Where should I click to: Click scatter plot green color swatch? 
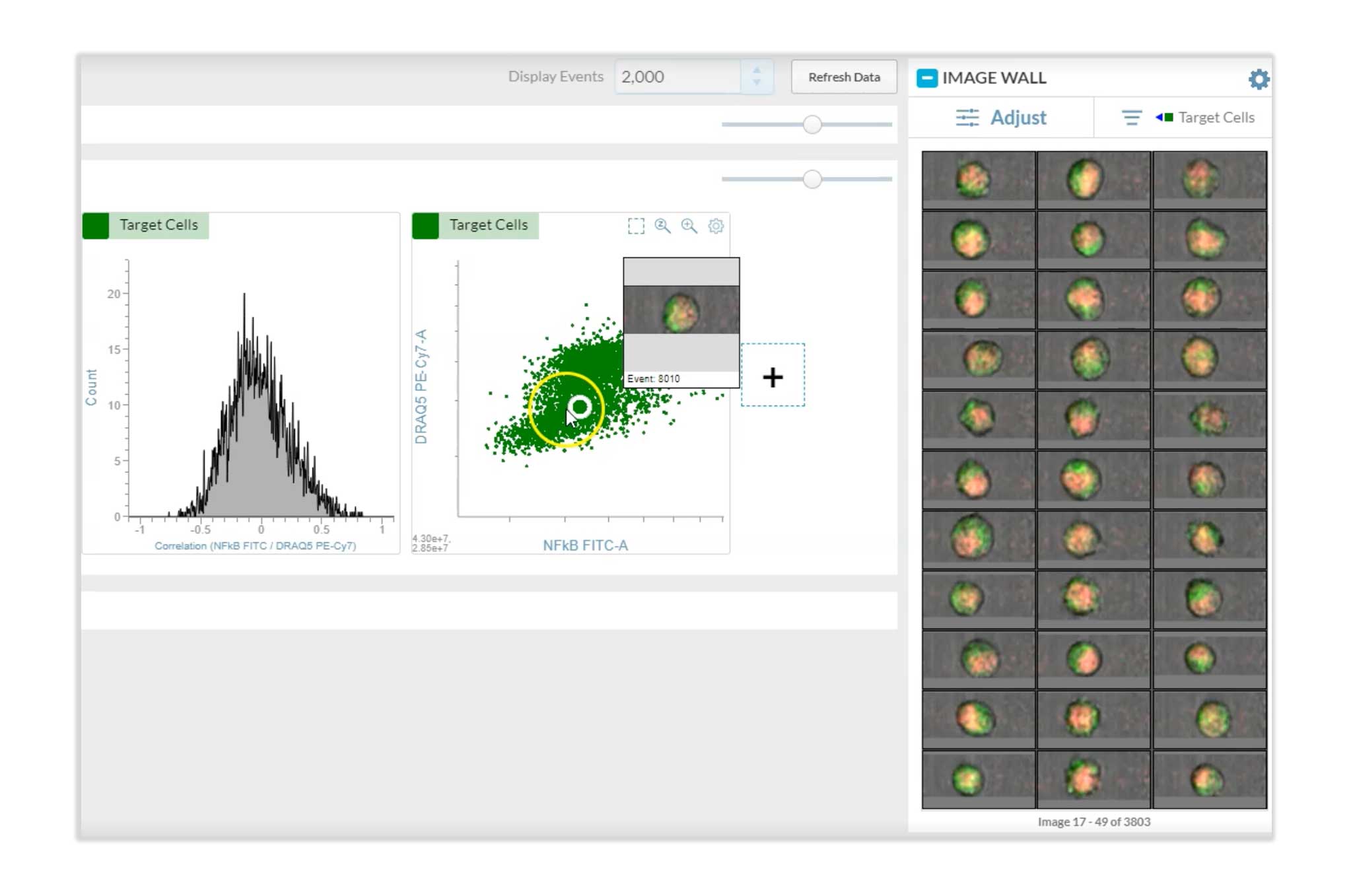pos(425,225)
